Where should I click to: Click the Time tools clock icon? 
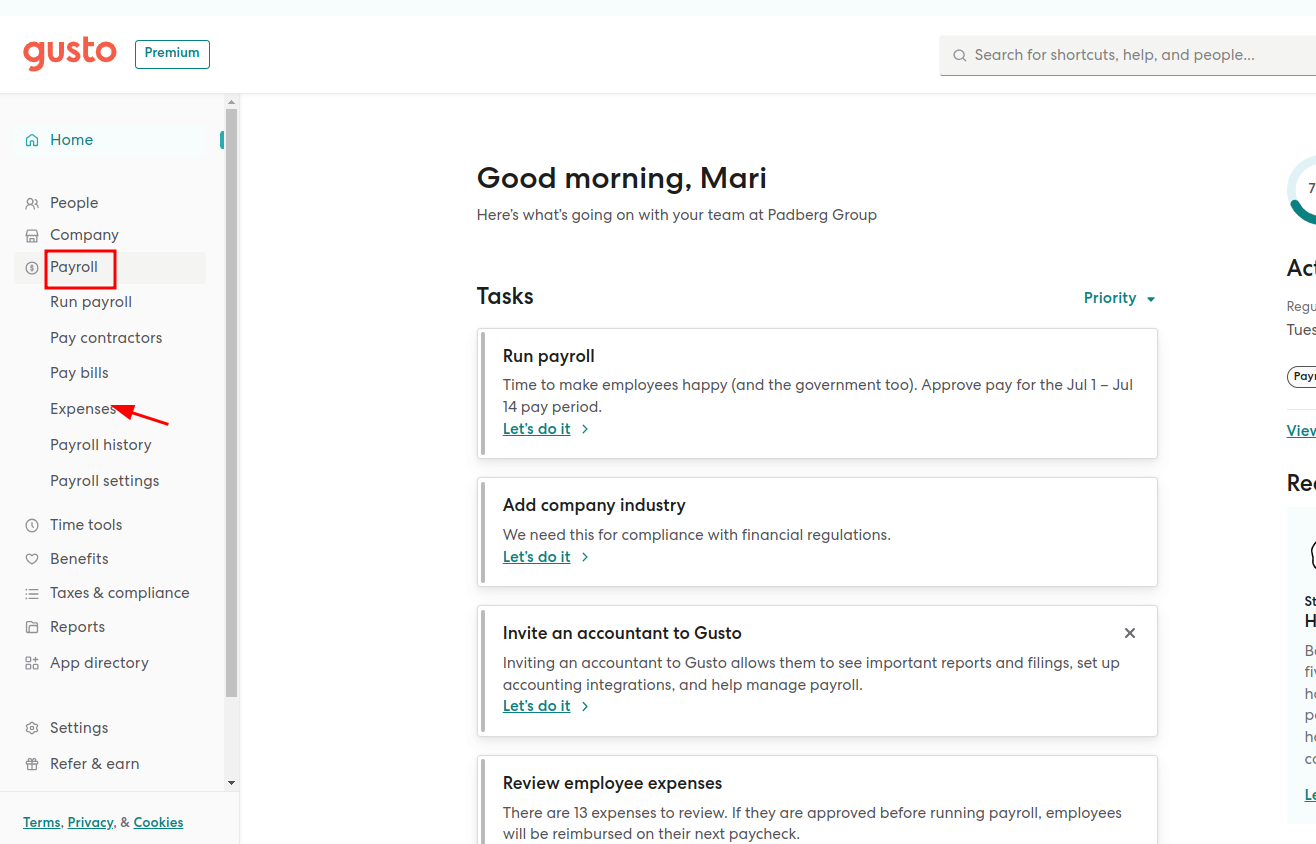click(32, 525)
